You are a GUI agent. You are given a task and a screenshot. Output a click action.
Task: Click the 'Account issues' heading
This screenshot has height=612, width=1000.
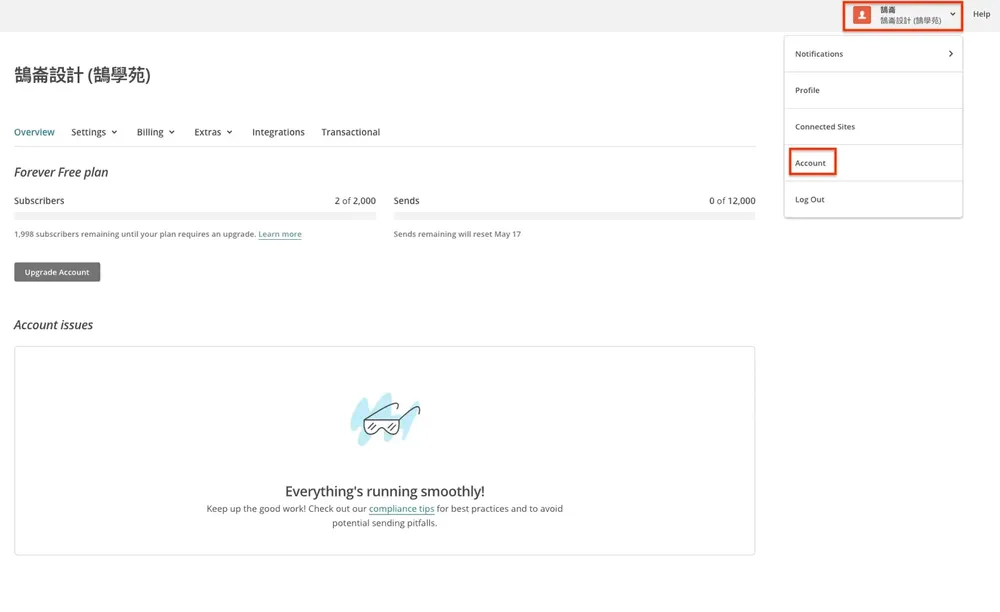tap(54, 324)
